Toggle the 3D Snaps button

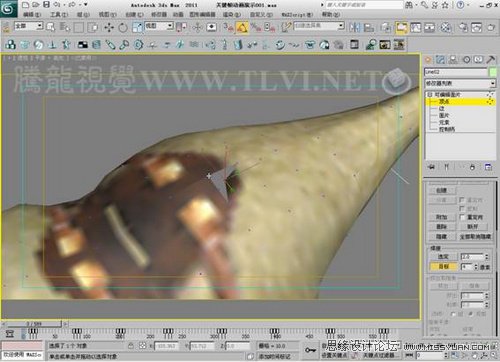(x=228, y=27)
